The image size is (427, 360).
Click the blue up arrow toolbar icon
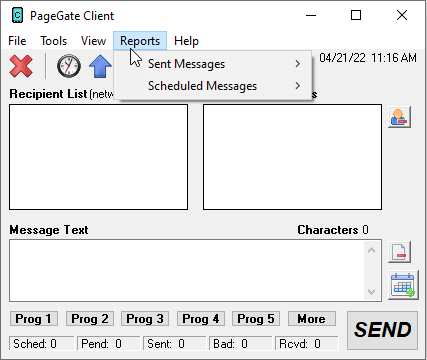click(100, 66)
